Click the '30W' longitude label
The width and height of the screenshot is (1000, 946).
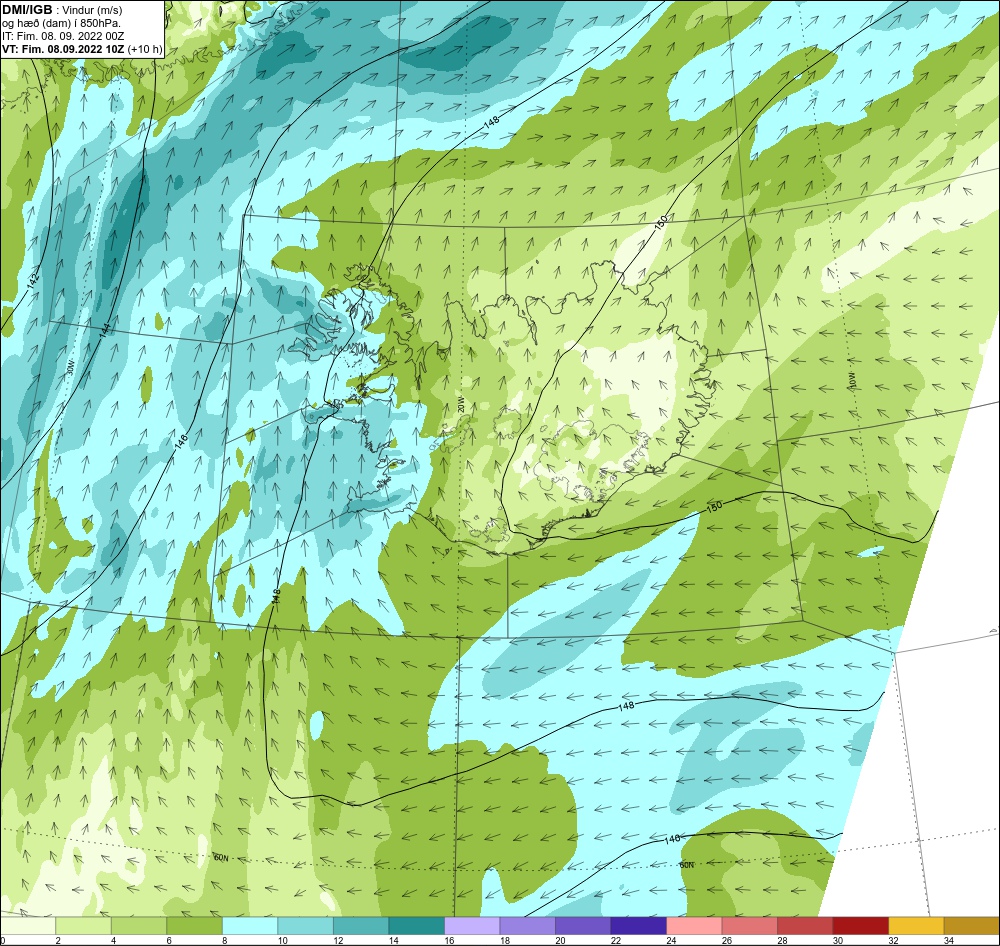click(70, 368)
